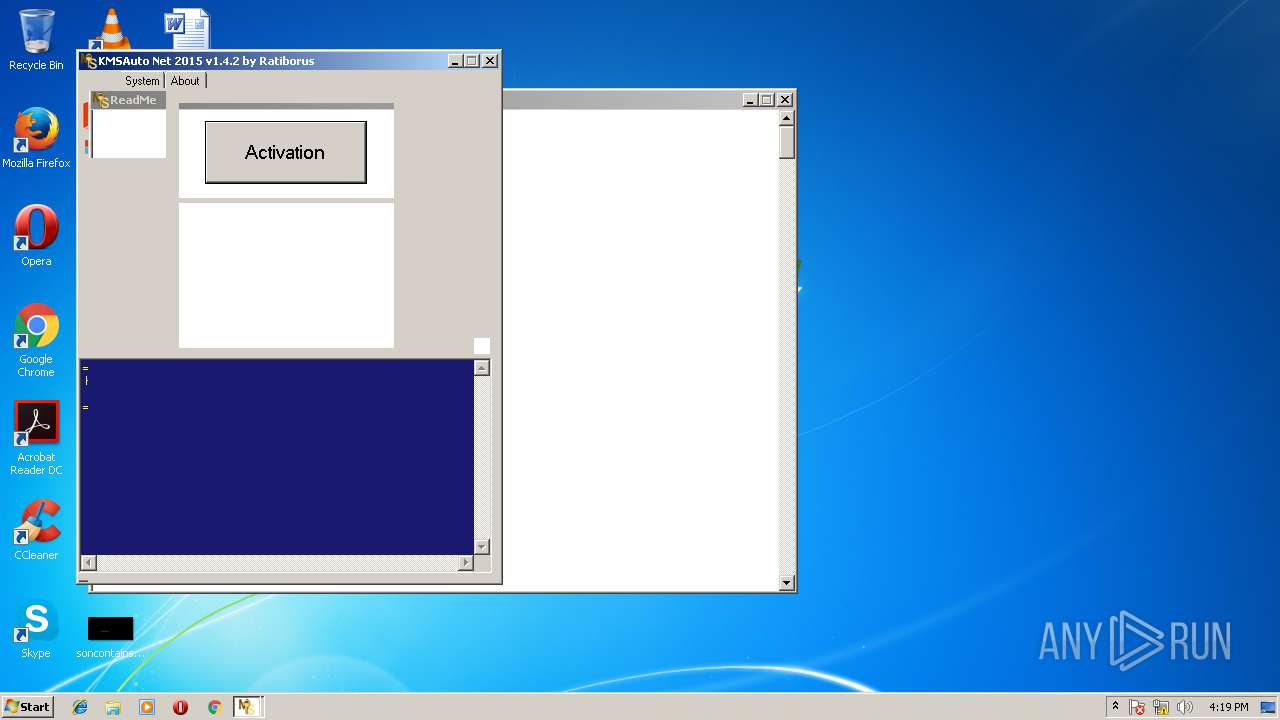Maximize the KMSAuto Net window
1280x720 pixels.
pyautogui.click(x=472, y=61)
